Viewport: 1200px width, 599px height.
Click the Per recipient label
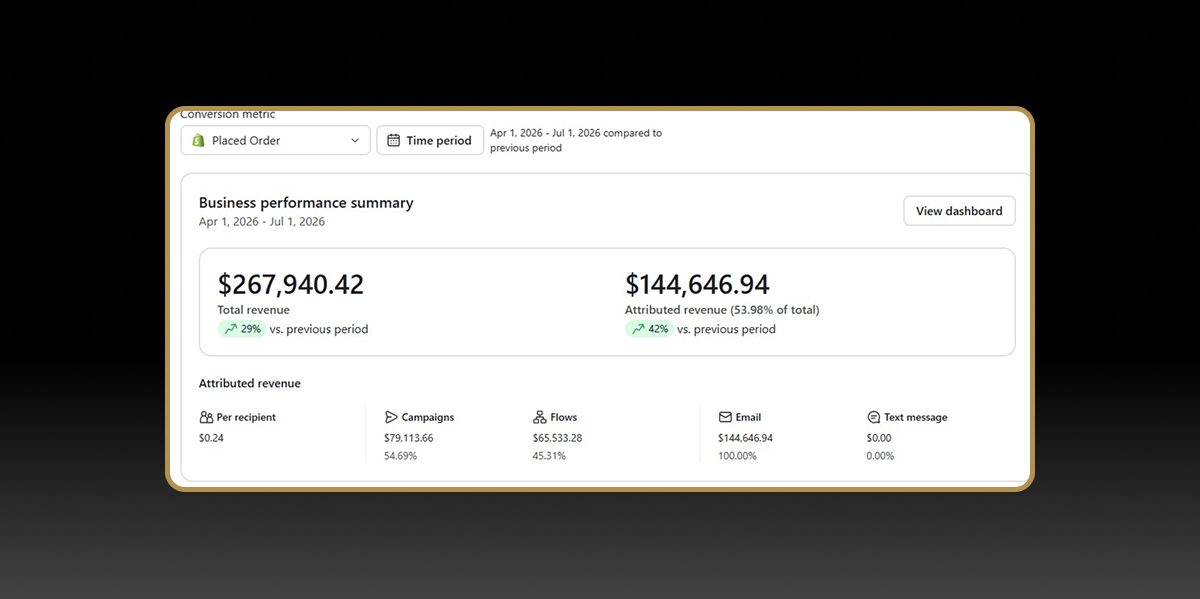click(246, 417)
